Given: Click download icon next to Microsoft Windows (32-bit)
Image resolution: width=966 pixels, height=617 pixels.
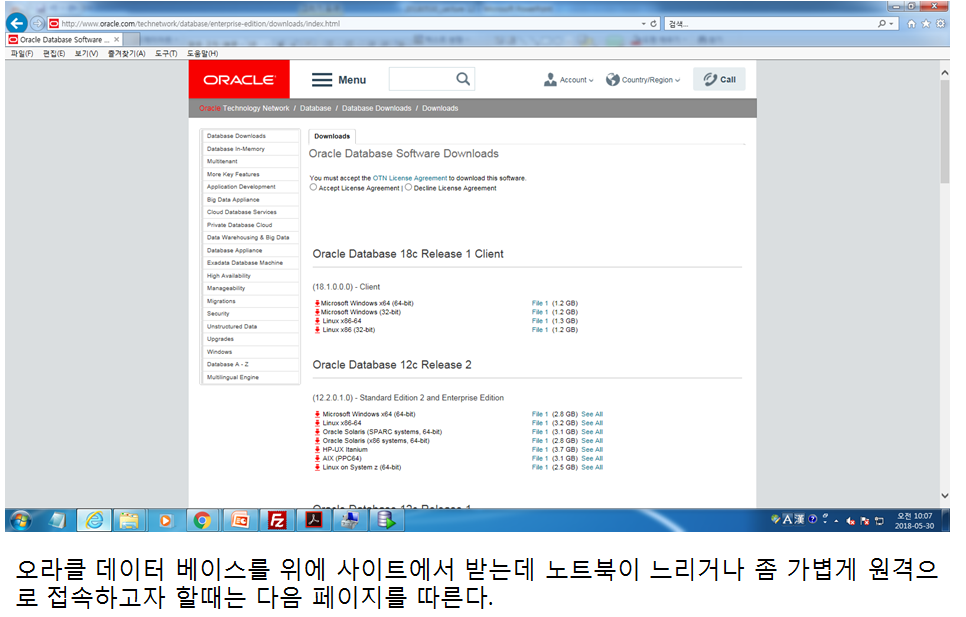Looking at the screenshot, I should 317,312.
